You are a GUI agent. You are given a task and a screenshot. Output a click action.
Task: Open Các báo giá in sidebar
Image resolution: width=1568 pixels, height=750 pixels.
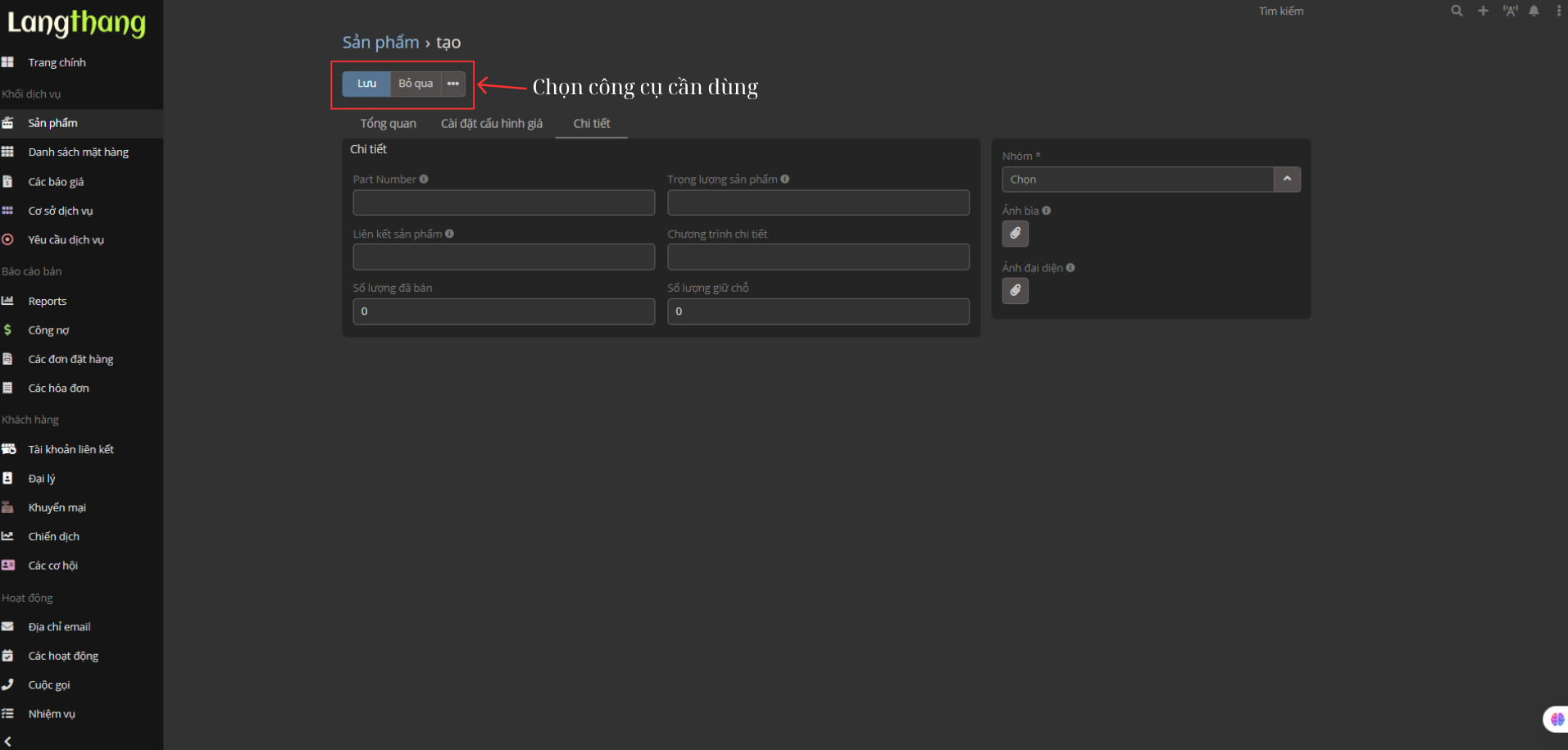[x=56, y=182]
